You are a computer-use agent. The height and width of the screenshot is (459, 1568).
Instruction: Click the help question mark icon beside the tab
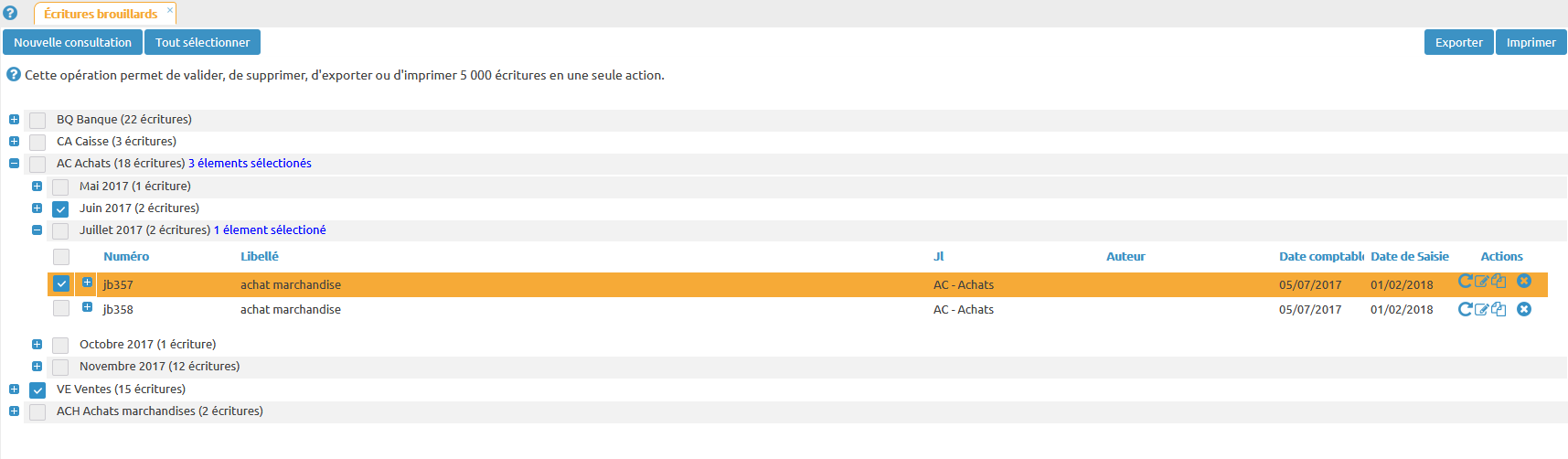[10, 13]
